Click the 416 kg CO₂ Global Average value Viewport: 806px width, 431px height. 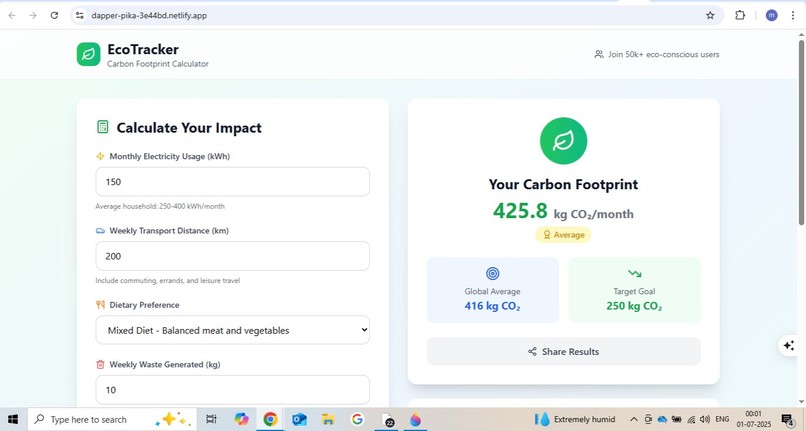[x=492, y=306]
